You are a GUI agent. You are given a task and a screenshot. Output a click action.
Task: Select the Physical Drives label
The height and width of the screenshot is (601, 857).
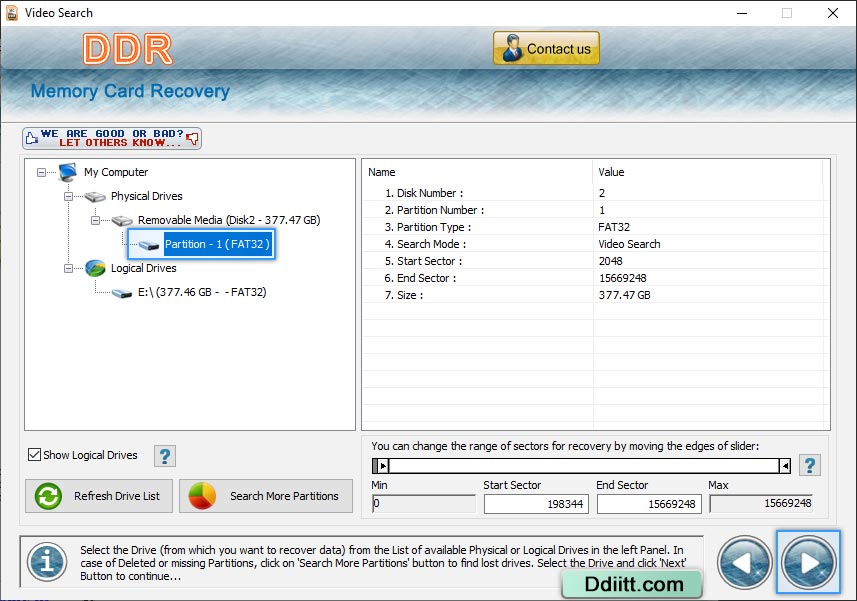[146, 196]
